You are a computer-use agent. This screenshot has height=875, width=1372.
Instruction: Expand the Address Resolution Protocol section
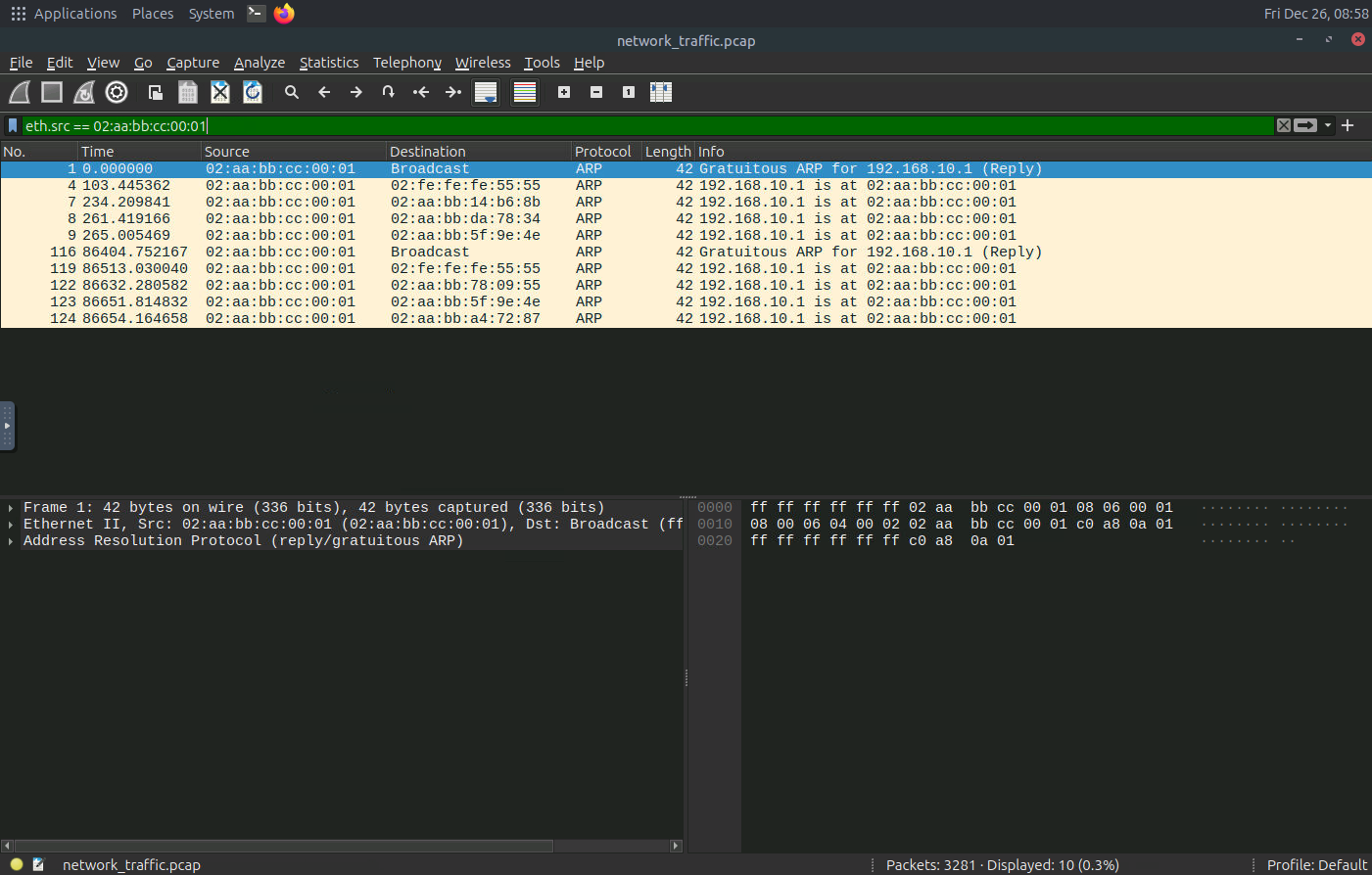pos(11,541)
